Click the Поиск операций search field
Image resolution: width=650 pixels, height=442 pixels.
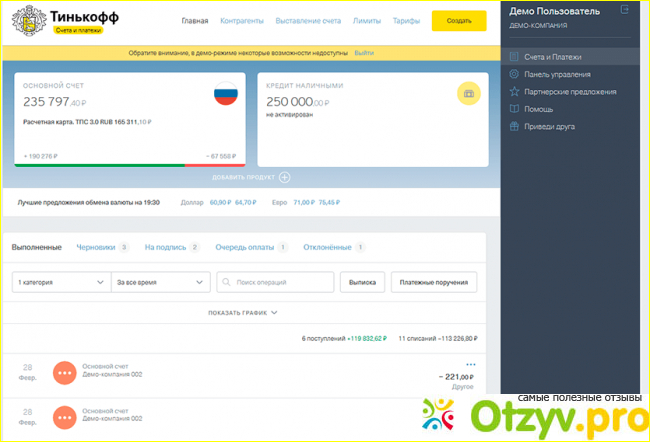(276, 283)
